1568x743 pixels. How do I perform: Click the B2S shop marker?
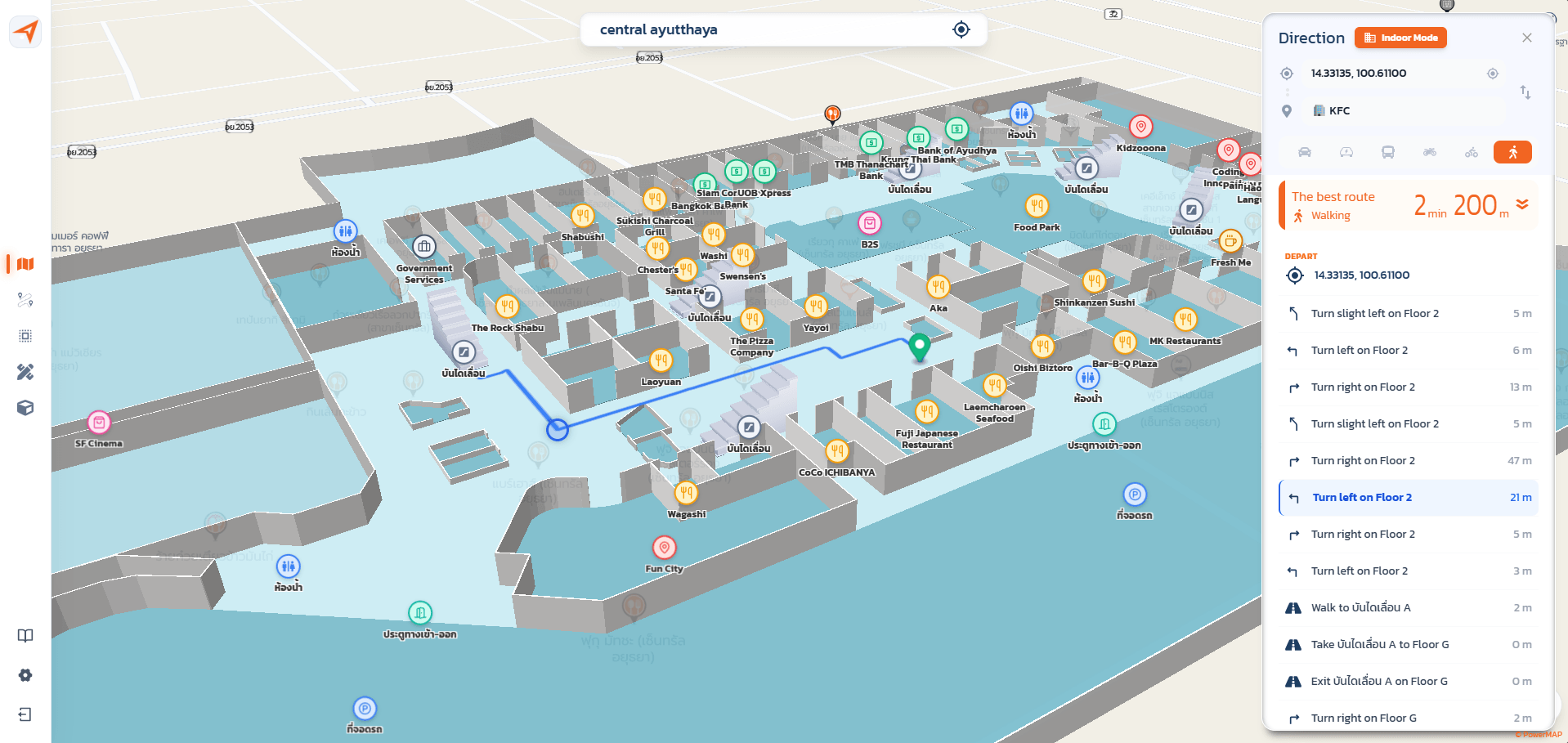870,223
